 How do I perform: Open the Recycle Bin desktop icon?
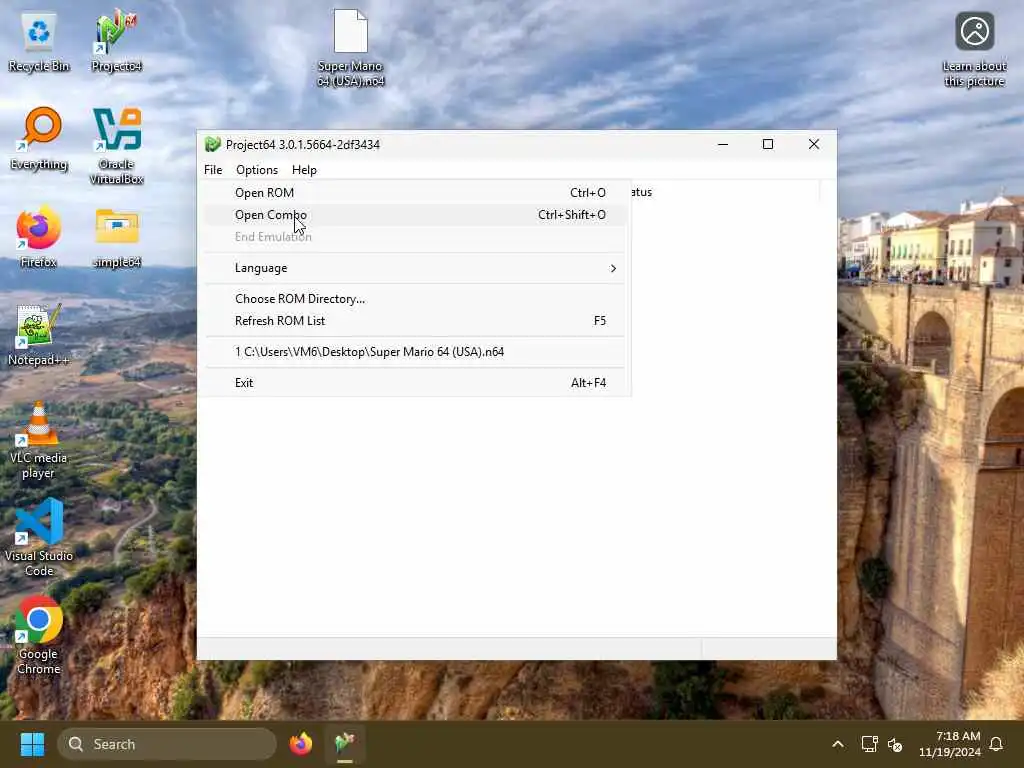point(39,42)
